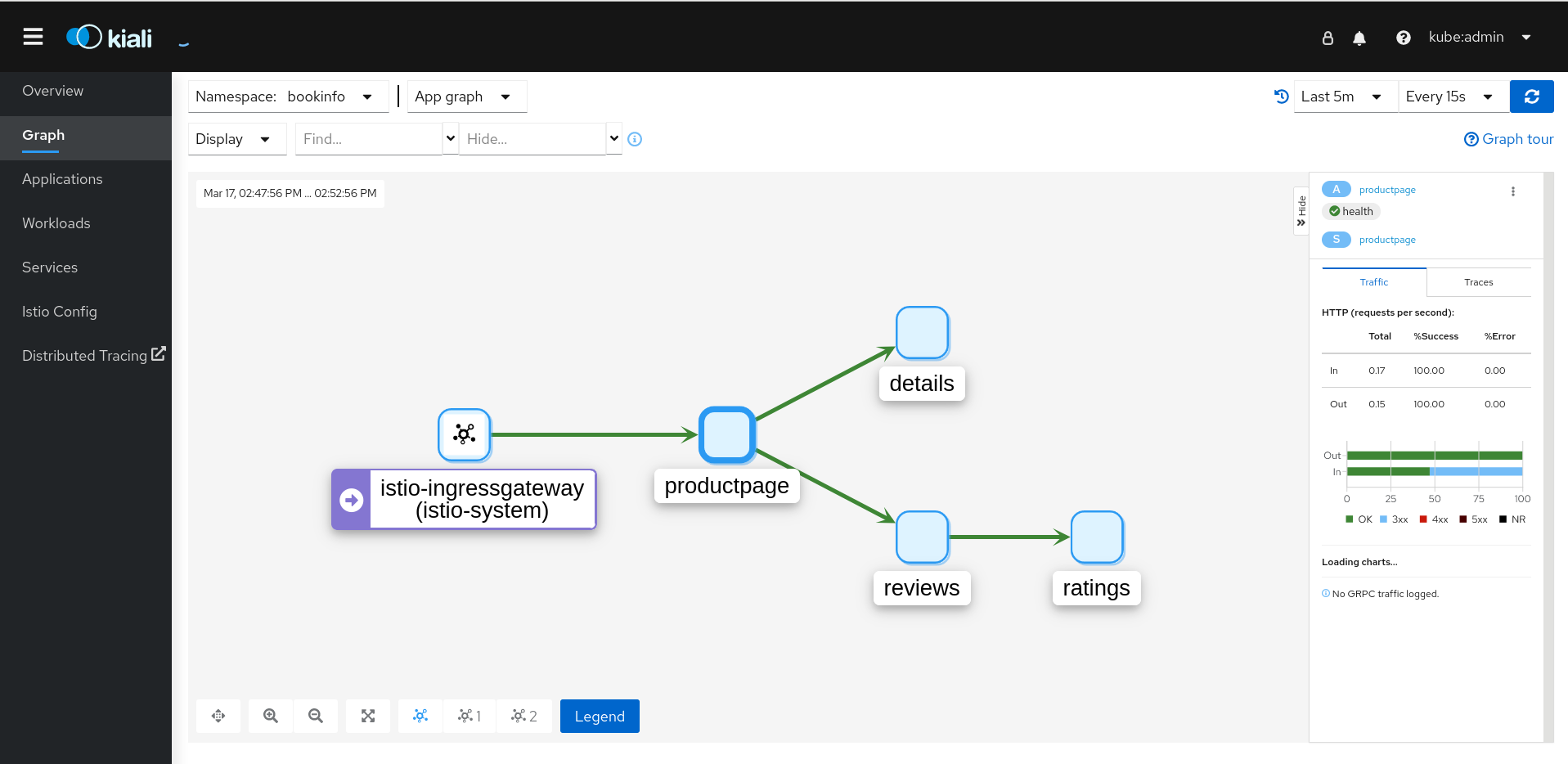Click the zoom in magnifier icon
Image resolution: width=1568 pixels, height=764 pixels.
271,716
